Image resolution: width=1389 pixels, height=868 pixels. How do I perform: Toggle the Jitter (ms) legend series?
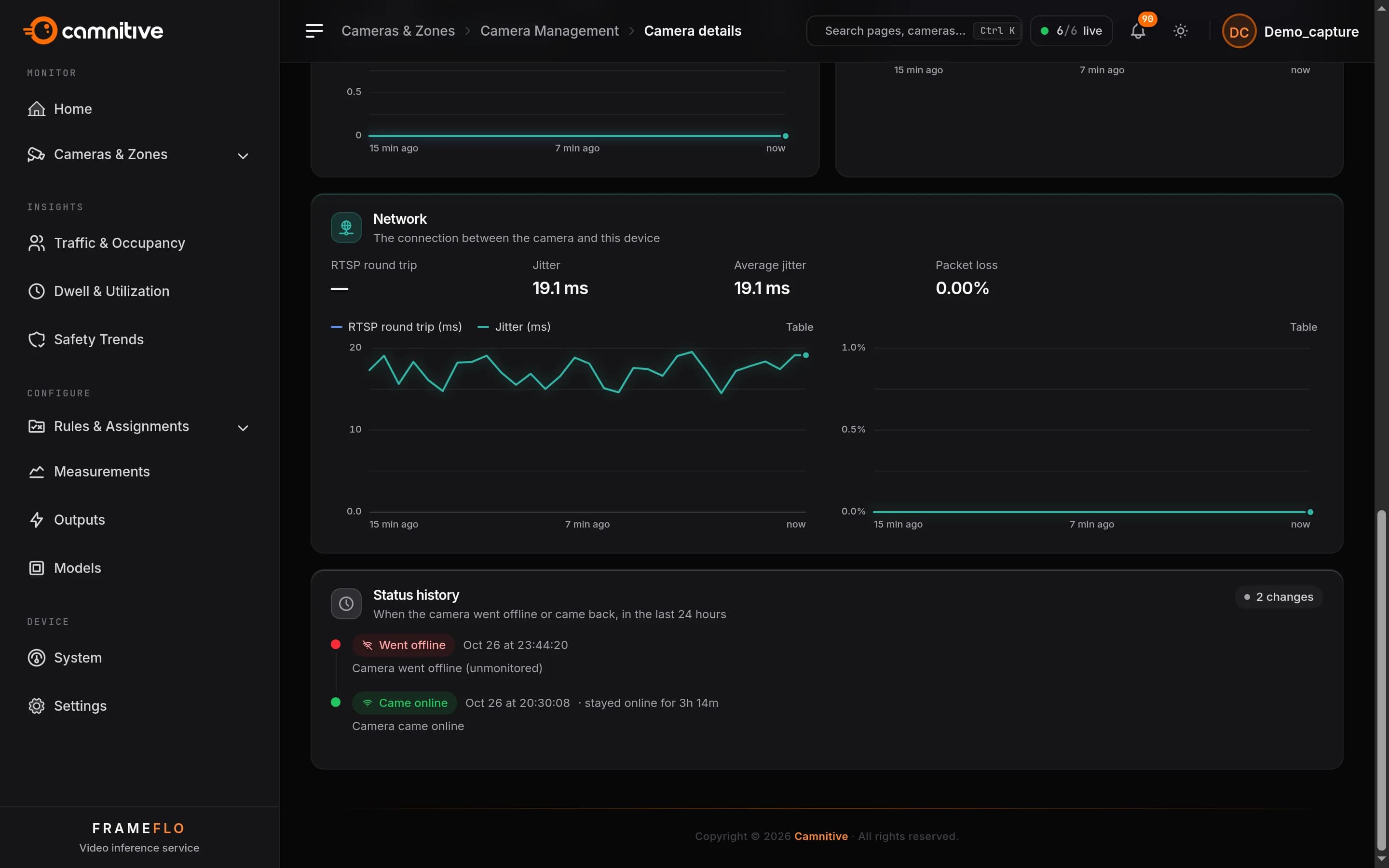tap(514, 326)
